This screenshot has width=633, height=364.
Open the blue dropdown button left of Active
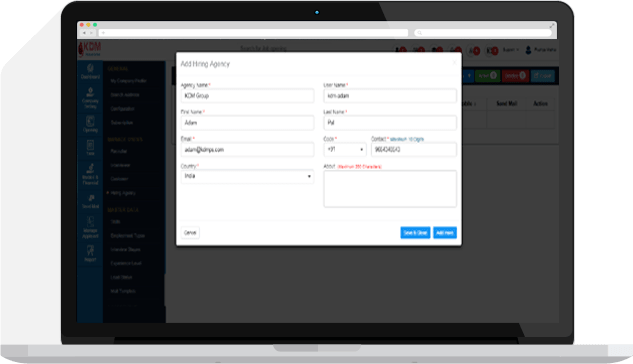click(x=469, y=75)
